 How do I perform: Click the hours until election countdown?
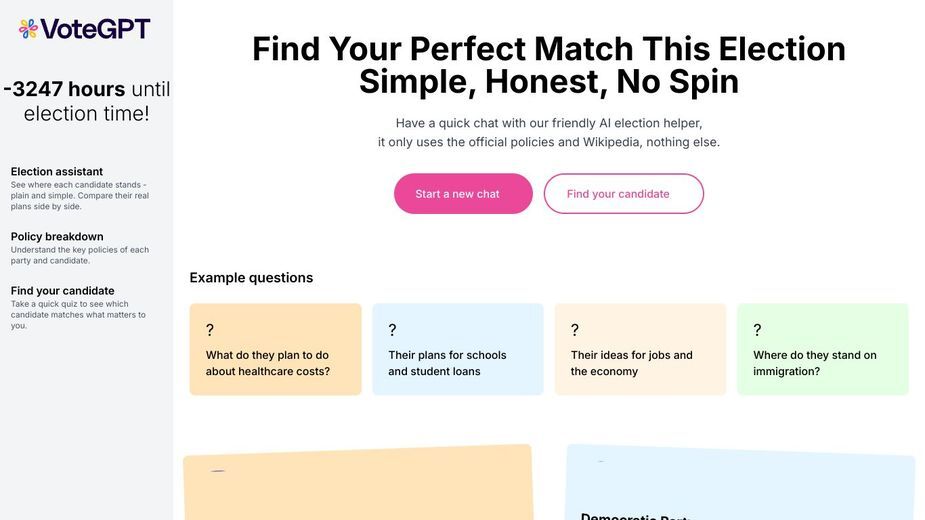[87, 101]
